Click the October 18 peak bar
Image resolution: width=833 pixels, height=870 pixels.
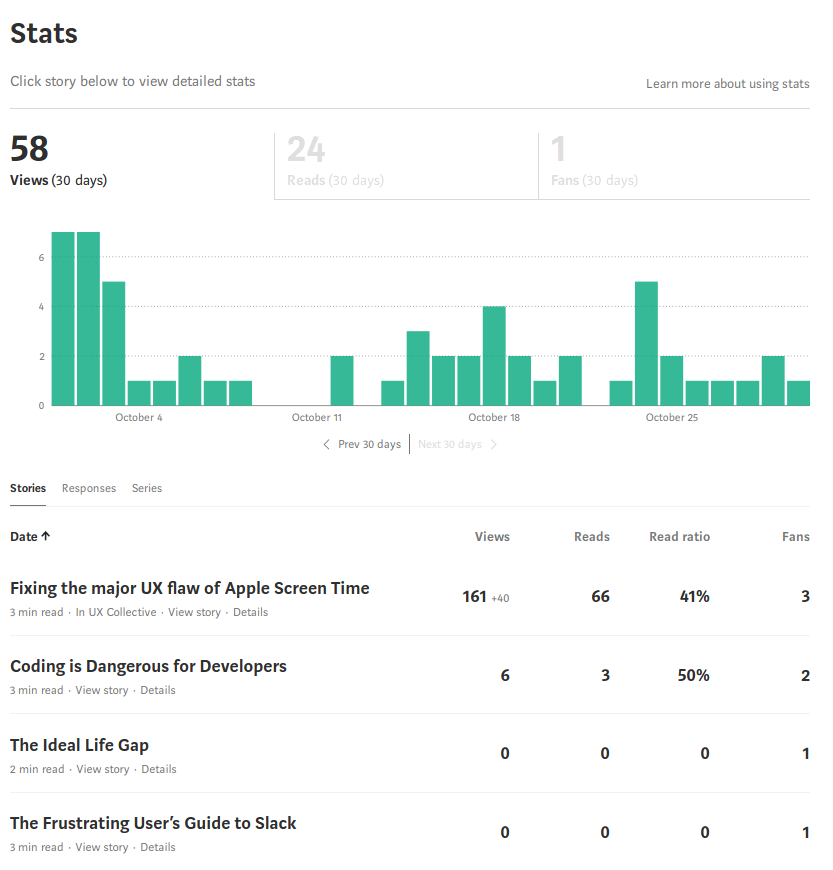[x=494, y=356]
